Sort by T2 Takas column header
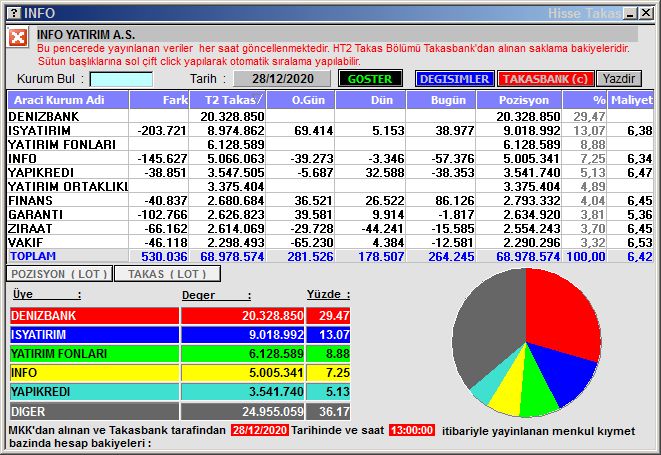The height and width of the screenshot is (455, 661). coord(228,100)
